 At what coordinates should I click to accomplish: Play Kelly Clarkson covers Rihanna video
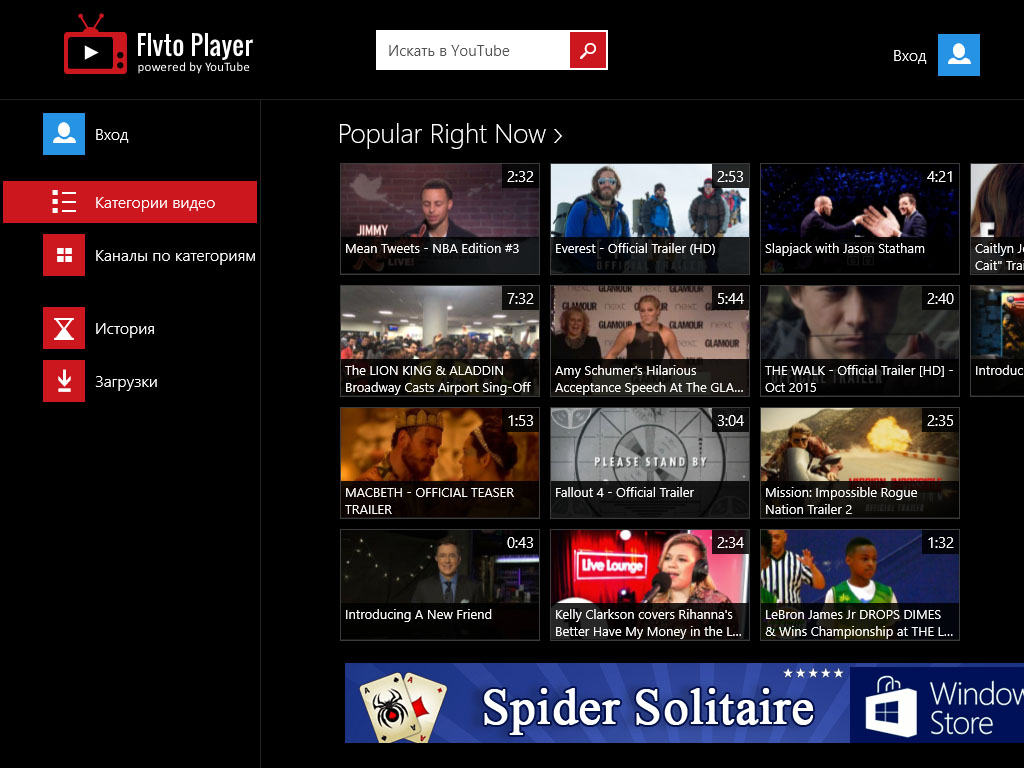point(650,585)
